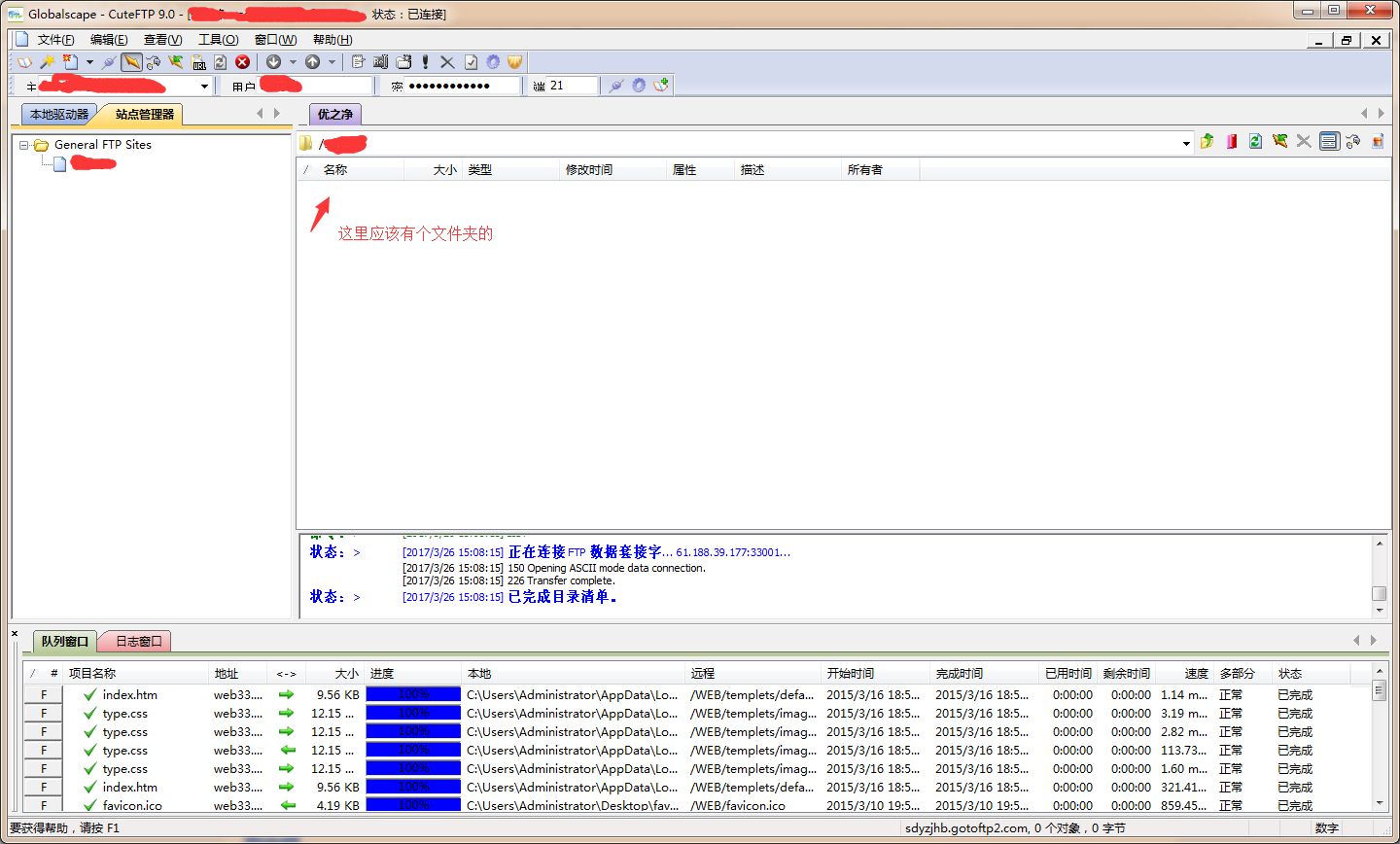
Task: Expand the host address combo box dropdown
Action: coord(204,87)
